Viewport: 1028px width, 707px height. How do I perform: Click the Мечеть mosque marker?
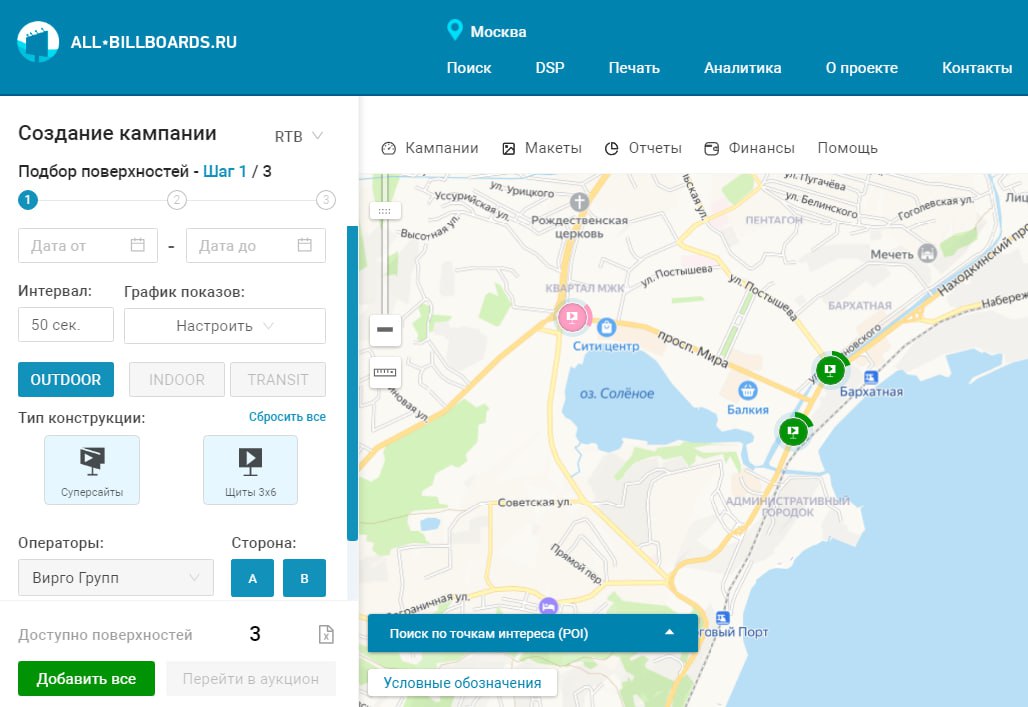[x=927, y=252]
